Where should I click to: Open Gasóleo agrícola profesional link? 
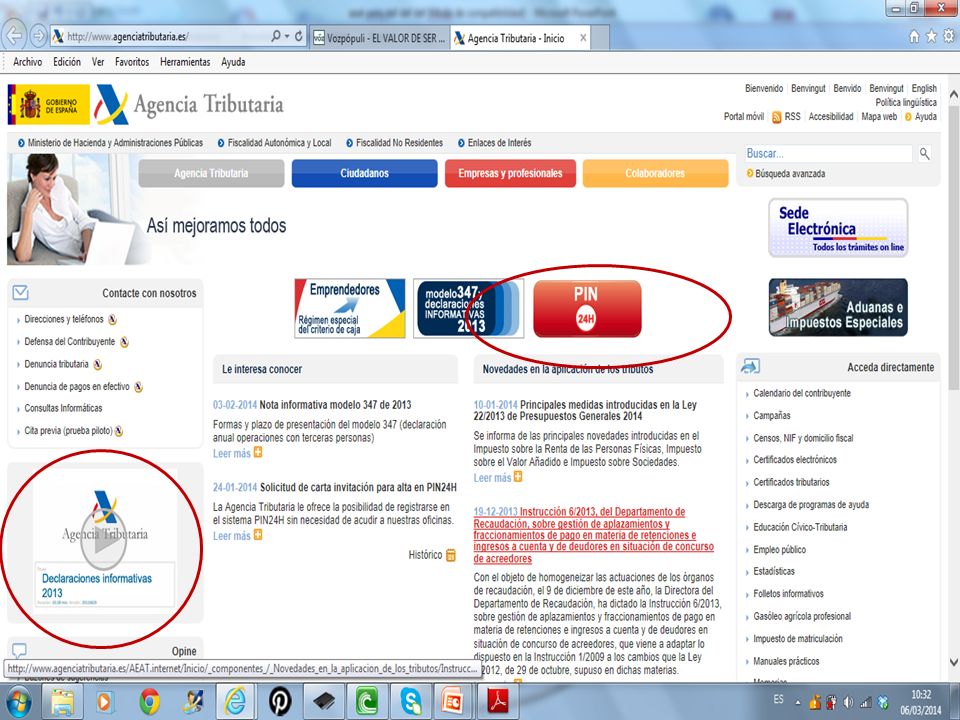pyautogui.click(x=802, y=617)
